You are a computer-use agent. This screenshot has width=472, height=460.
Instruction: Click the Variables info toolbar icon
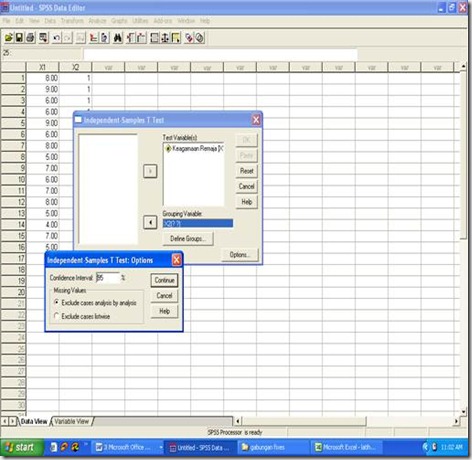104,38
